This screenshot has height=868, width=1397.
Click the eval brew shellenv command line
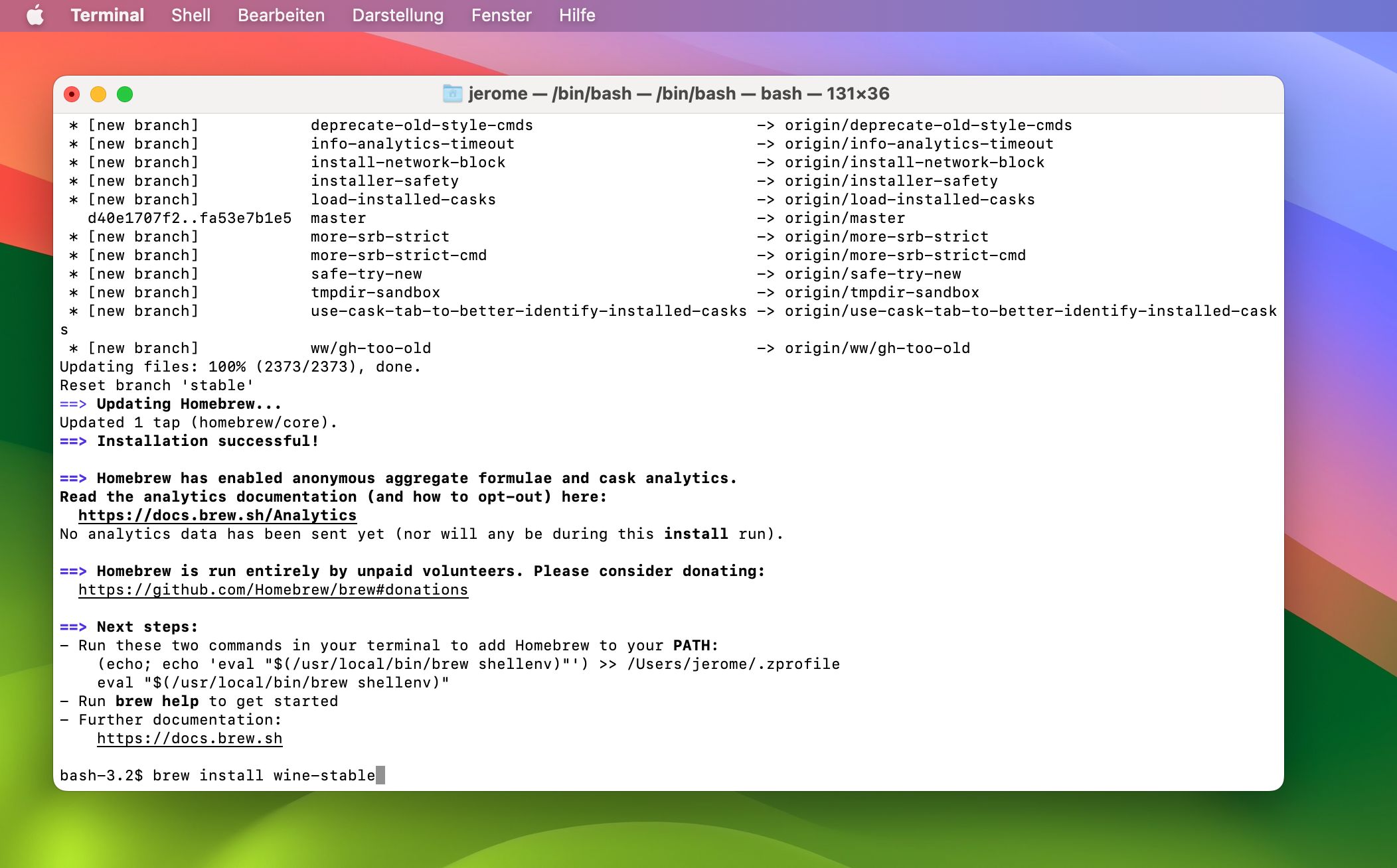[x=273, y=683]
